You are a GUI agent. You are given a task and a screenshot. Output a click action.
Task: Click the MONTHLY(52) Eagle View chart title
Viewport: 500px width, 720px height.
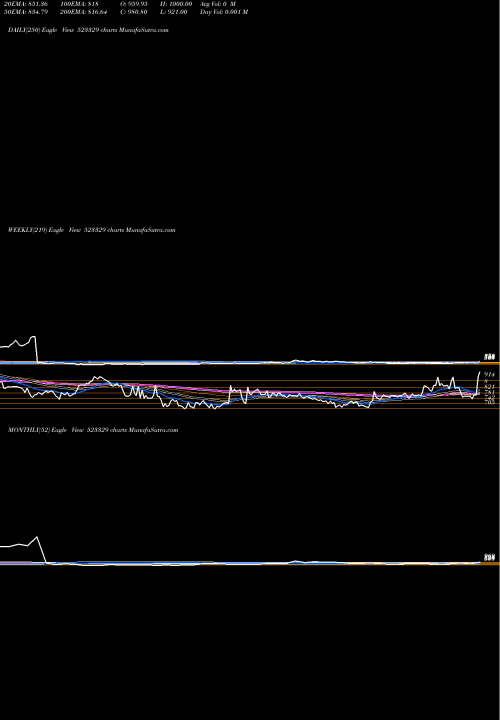tap(93, 430)
